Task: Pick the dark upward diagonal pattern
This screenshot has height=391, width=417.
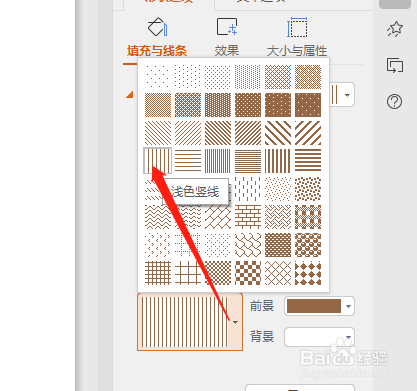Action: coord(248,133)
